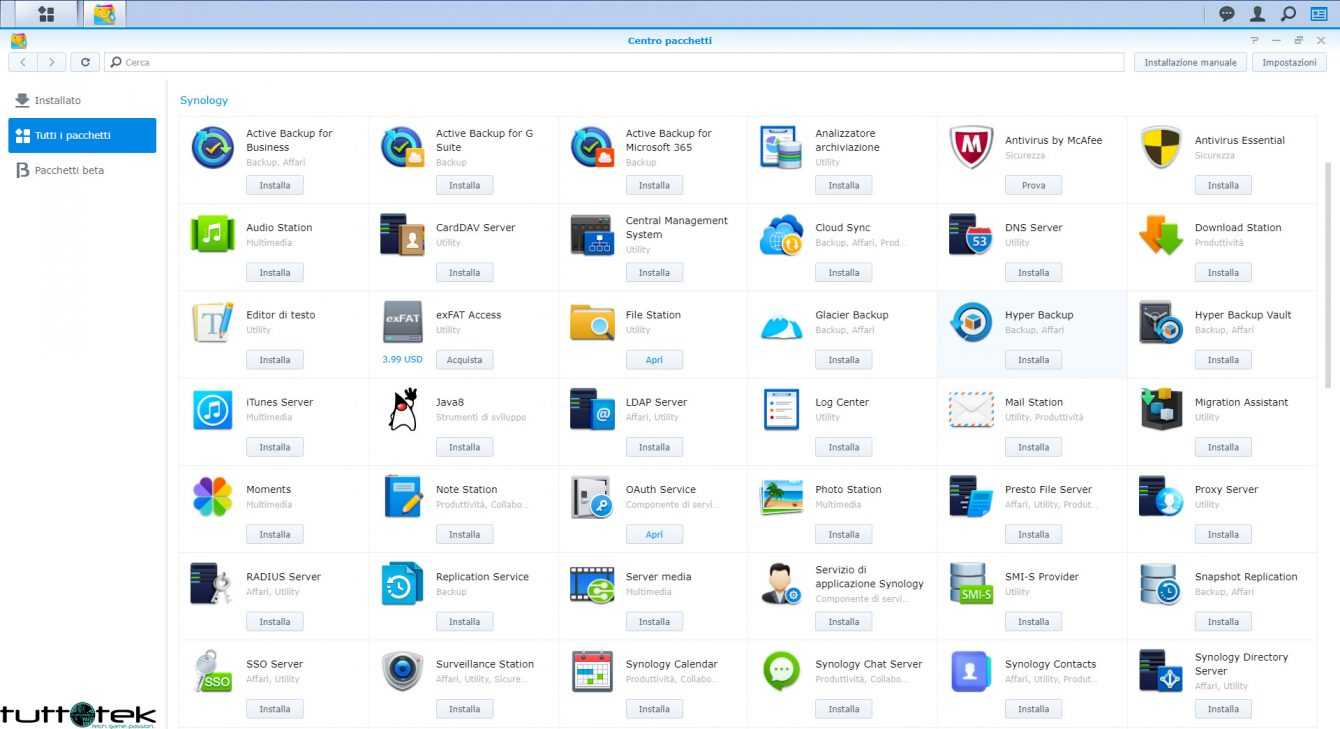Image resolution: width=1340 pixels, height=729 pixels.
Task: Select Tutti i pacchetti in sidebar
Action: point(82,135)
